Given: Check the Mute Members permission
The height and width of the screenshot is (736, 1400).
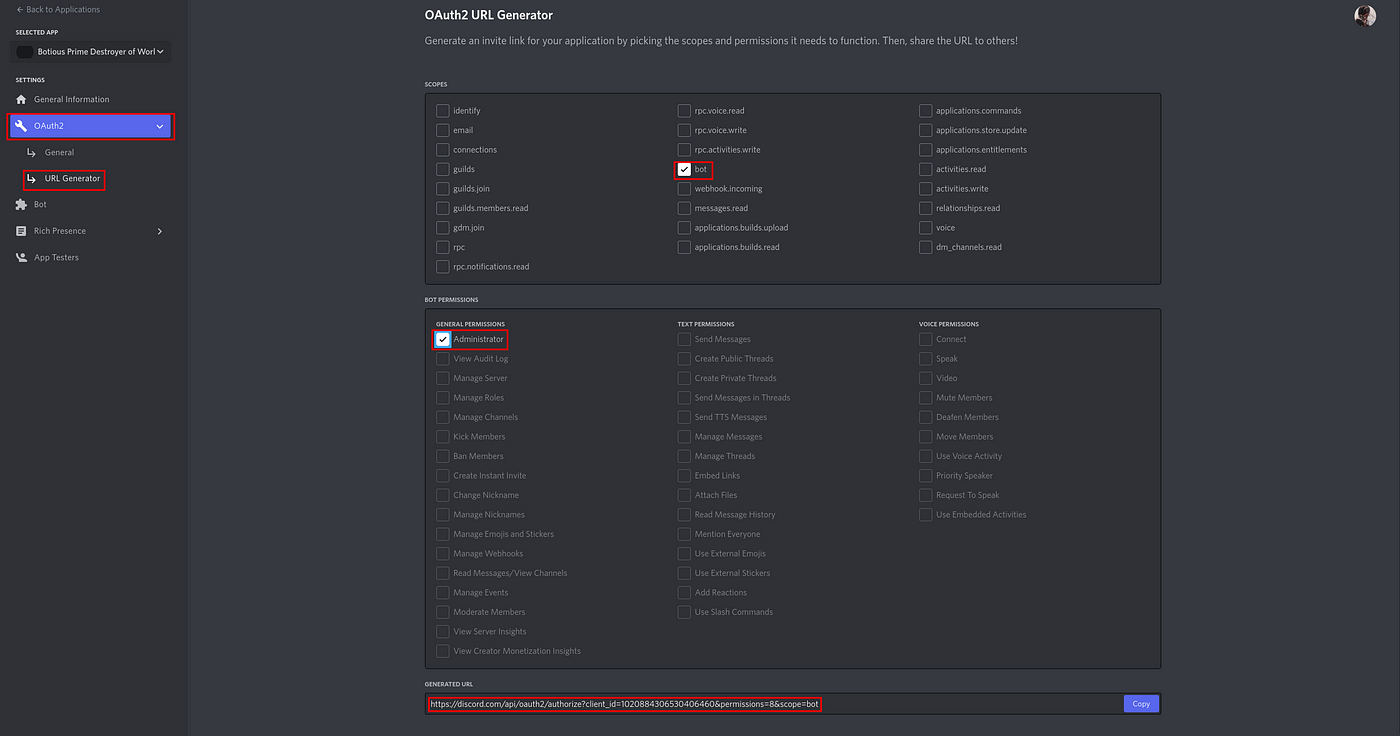Looking at the screenshot, I should (x=926, y=398).
